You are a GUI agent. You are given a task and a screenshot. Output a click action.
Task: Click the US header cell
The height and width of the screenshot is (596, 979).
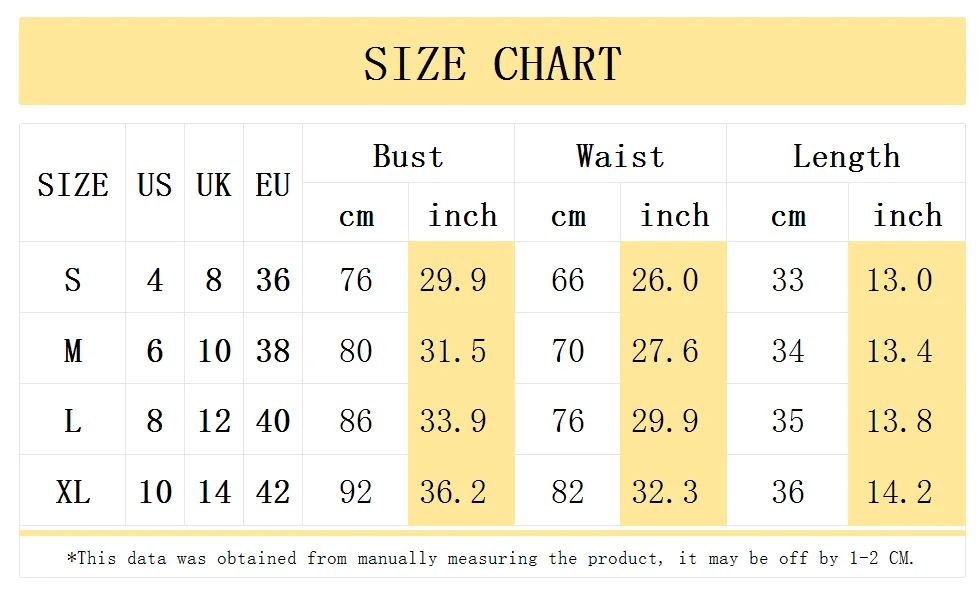click(x=155, y=183)
